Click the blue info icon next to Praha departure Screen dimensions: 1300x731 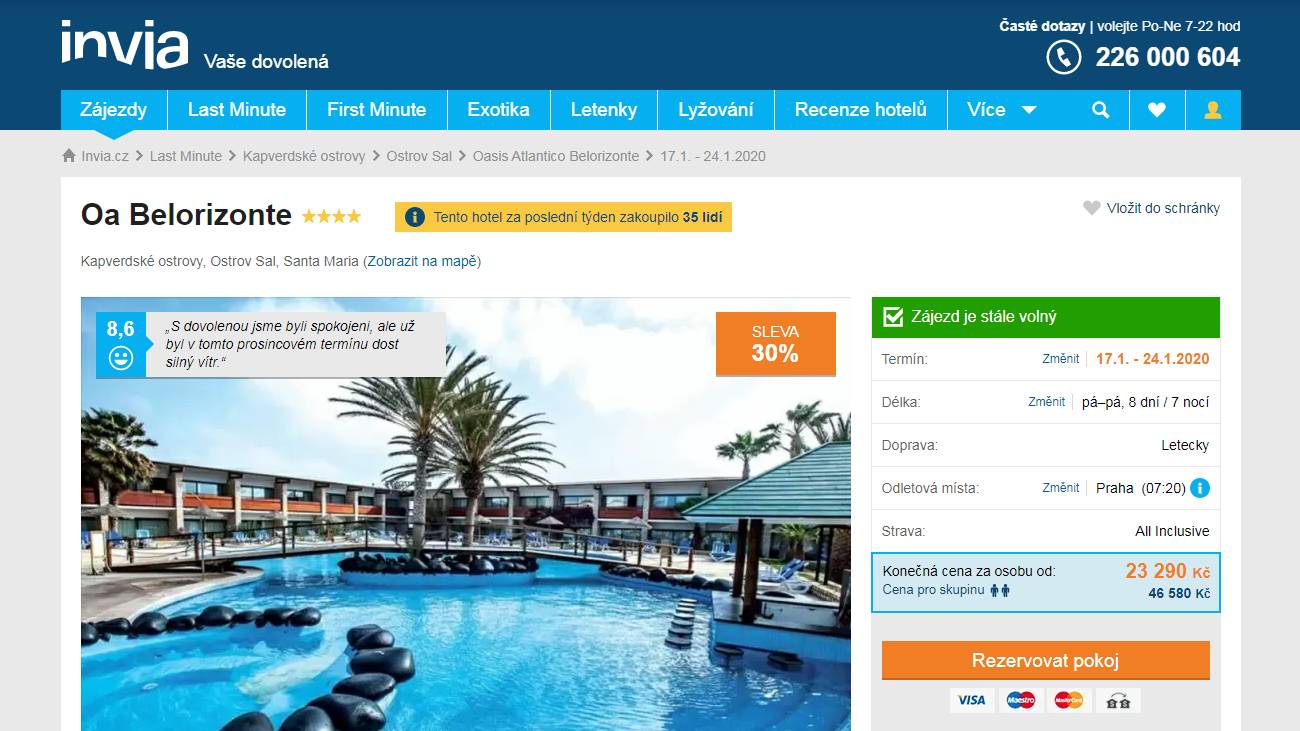click(1200, 488)
